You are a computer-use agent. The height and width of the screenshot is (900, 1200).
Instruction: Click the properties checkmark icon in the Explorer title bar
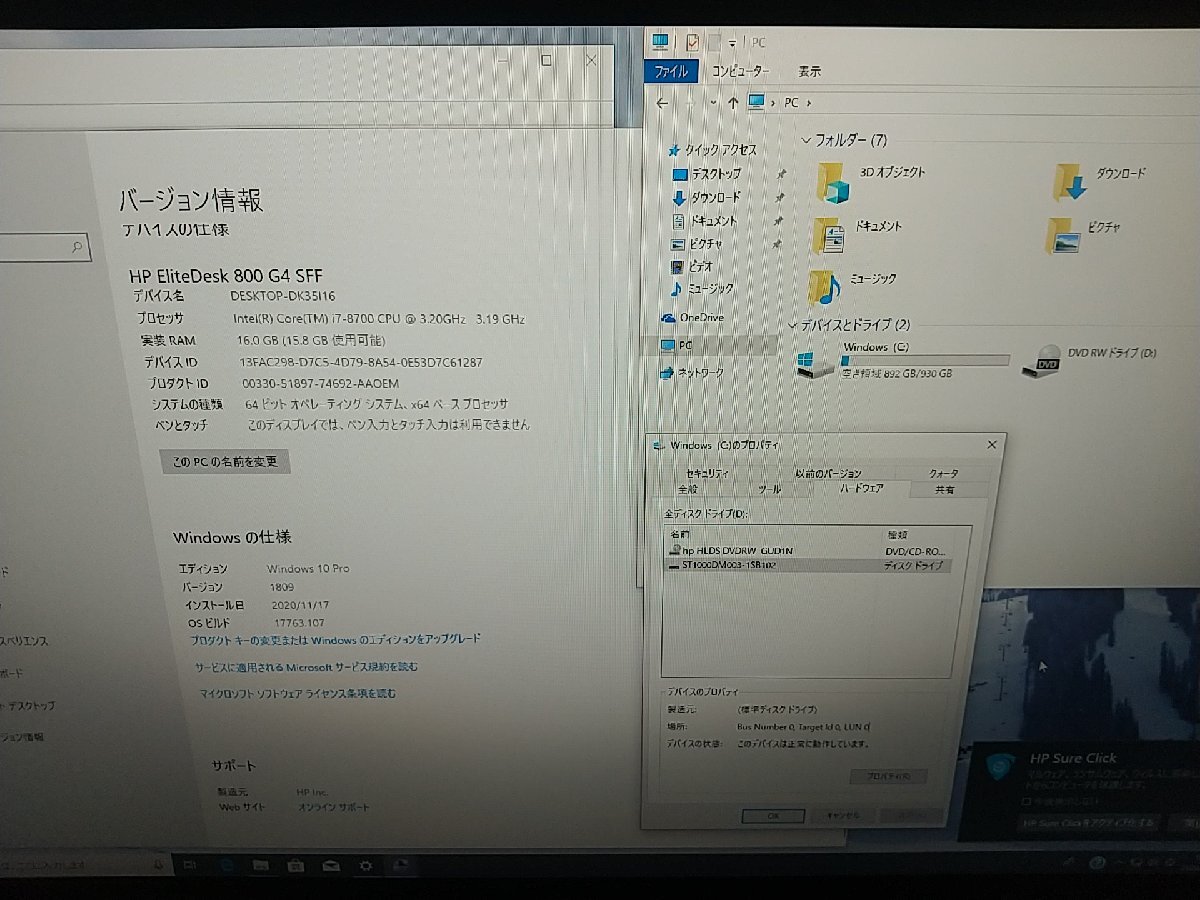click(692, 42)
